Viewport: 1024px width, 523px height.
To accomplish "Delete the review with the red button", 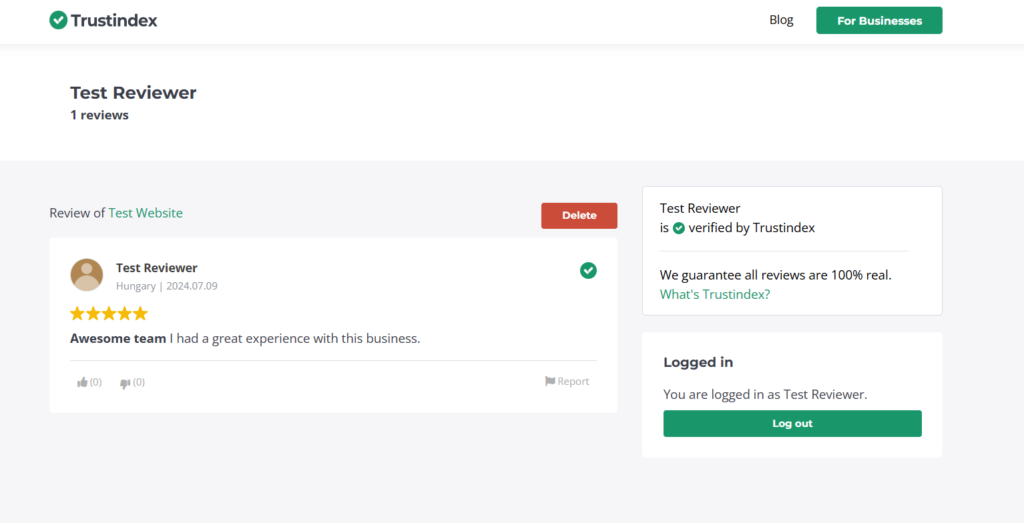I will pyautogui.click(x=579, y=215).
